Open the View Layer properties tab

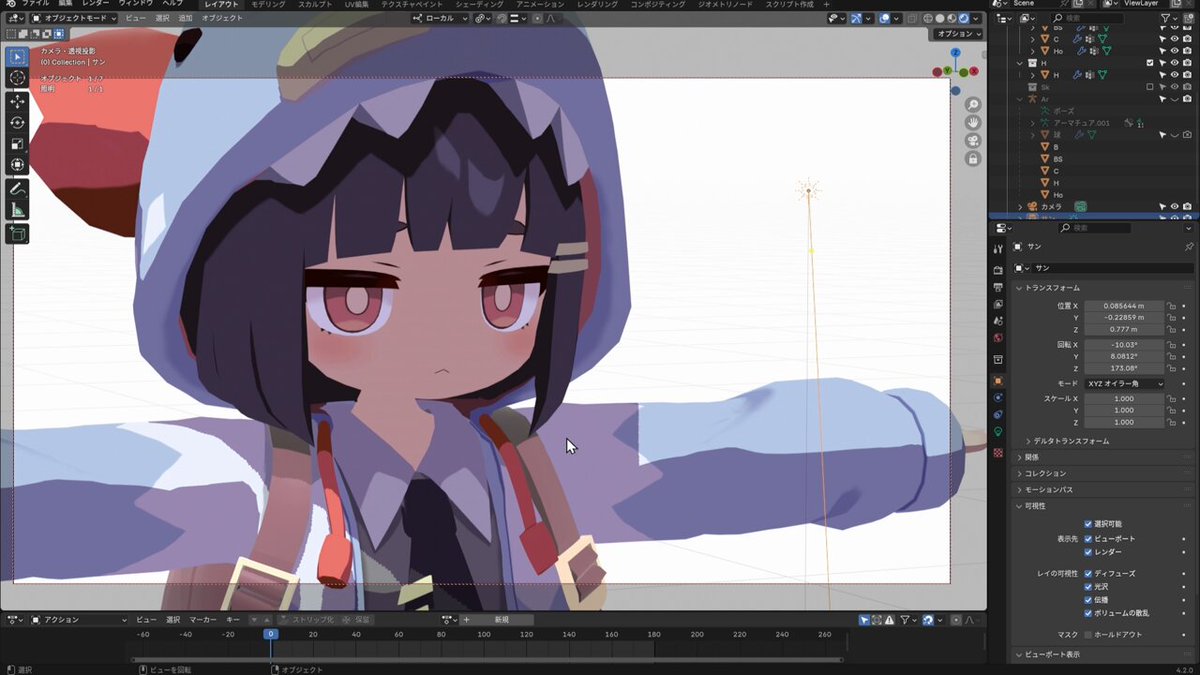click(998, 304)
